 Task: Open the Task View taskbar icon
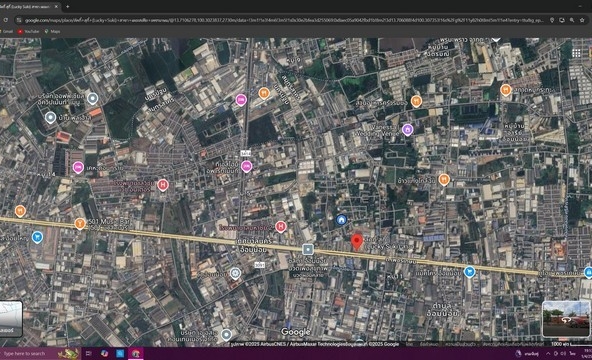[89, 354]
